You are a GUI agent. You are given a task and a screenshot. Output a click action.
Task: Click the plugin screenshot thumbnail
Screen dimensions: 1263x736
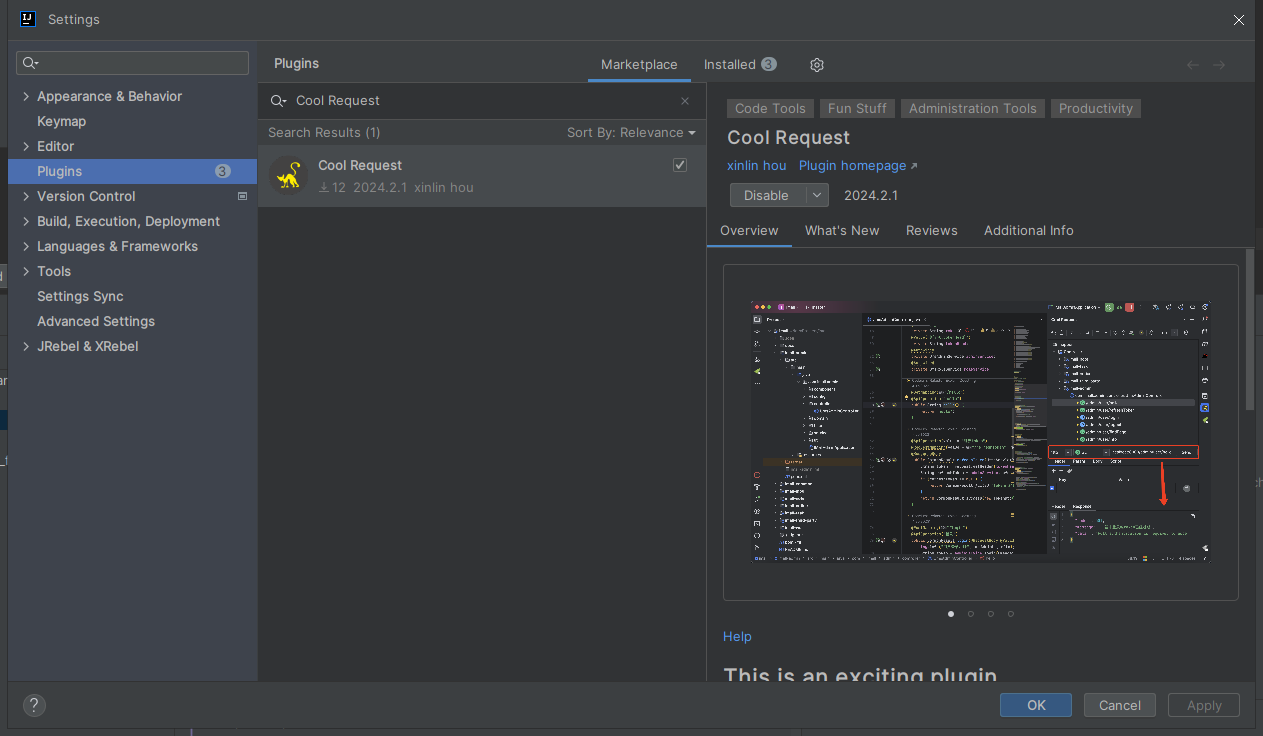tap(981, 432)
